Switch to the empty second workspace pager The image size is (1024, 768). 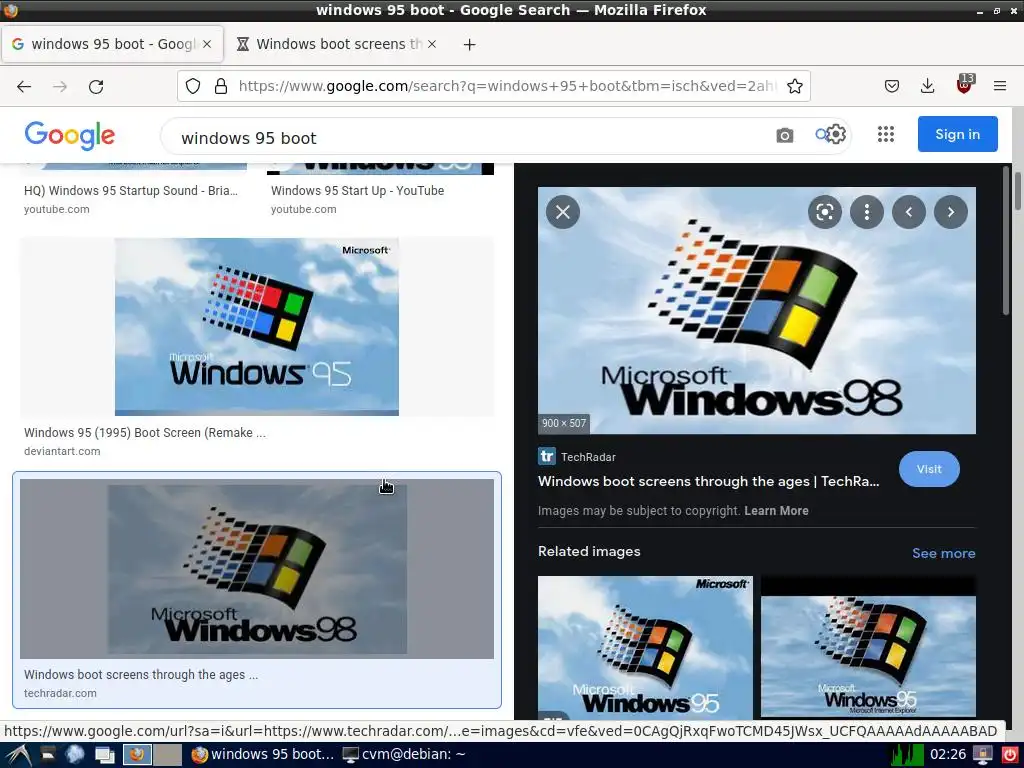tap(167, 755)
